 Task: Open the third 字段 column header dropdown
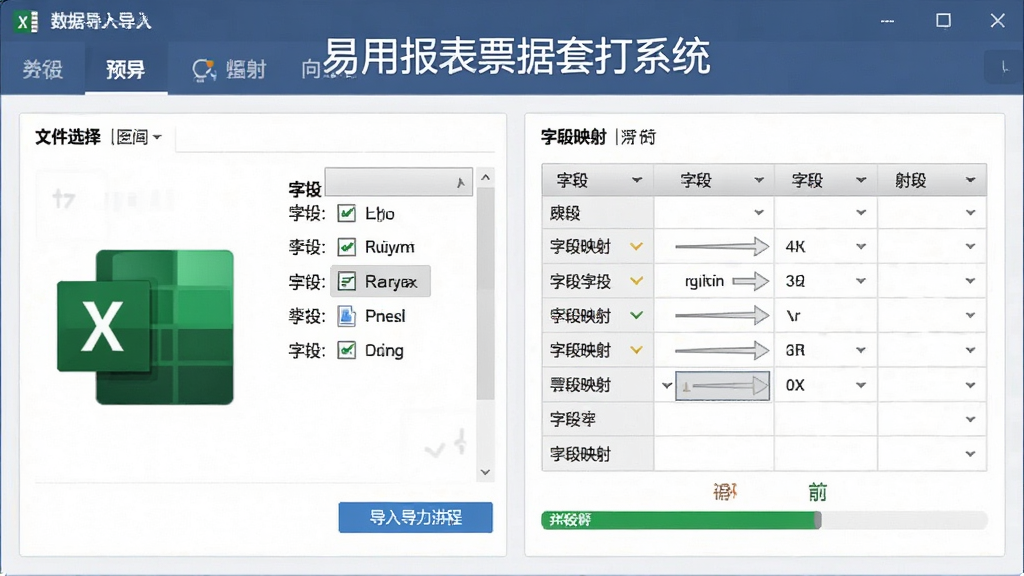(x=861, y=180)
